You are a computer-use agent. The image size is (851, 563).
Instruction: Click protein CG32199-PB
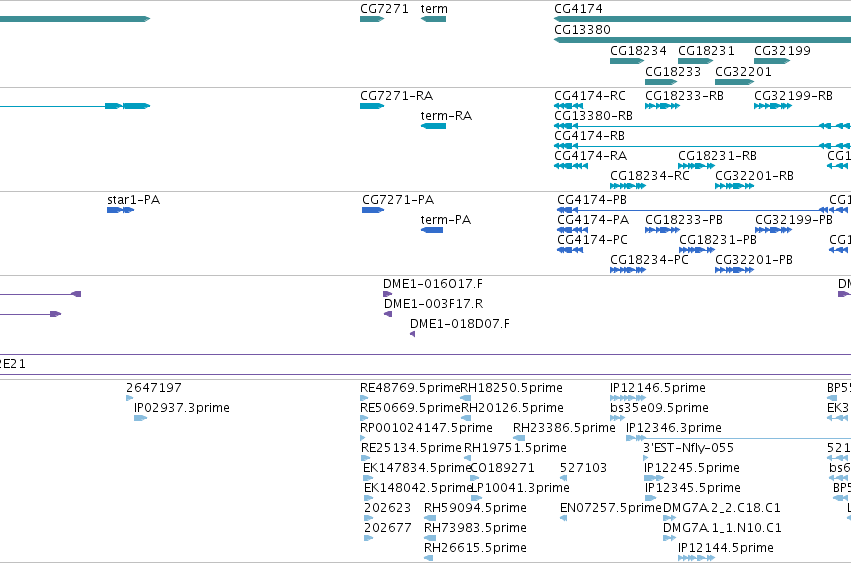[x=773, y=230]
